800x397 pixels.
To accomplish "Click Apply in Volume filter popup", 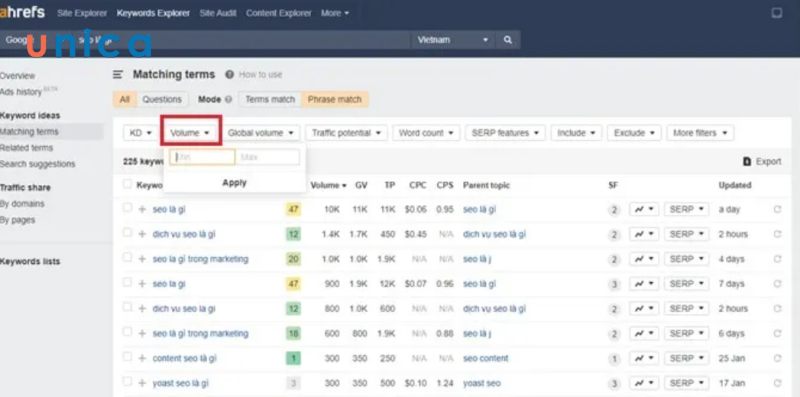I will tap(235, 183).
